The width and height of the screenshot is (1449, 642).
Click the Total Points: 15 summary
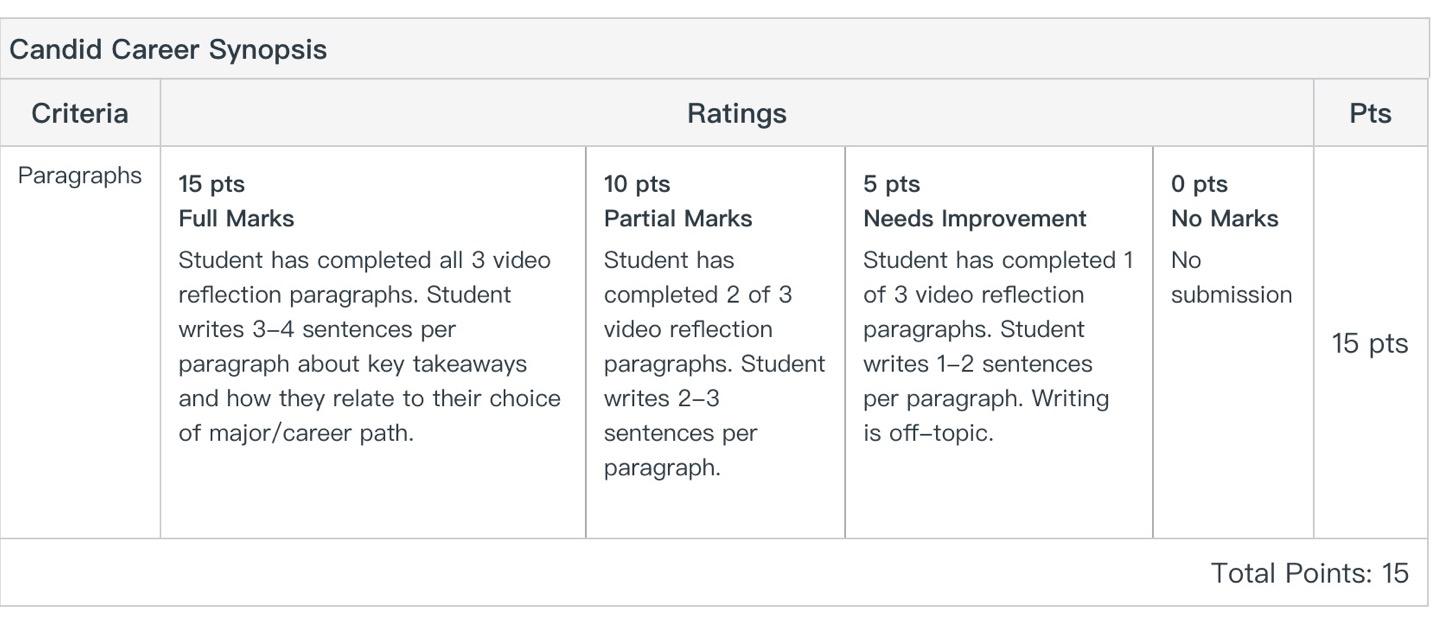tap(1309, 573)
